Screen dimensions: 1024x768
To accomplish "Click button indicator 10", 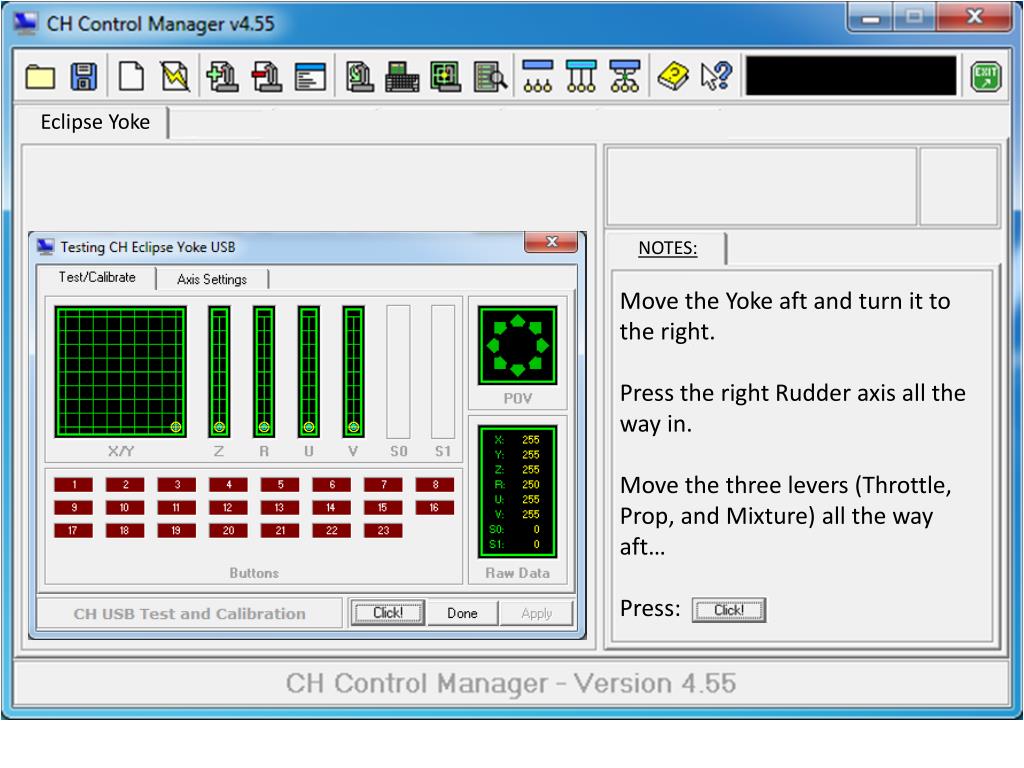I will pyautogui.click(x=125, y=507).
